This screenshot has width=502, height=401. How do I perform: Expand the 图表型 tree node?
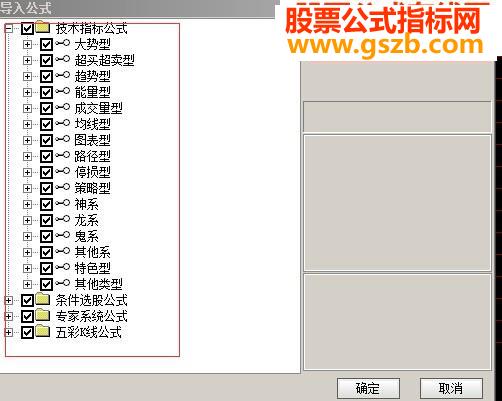(28, 141)
